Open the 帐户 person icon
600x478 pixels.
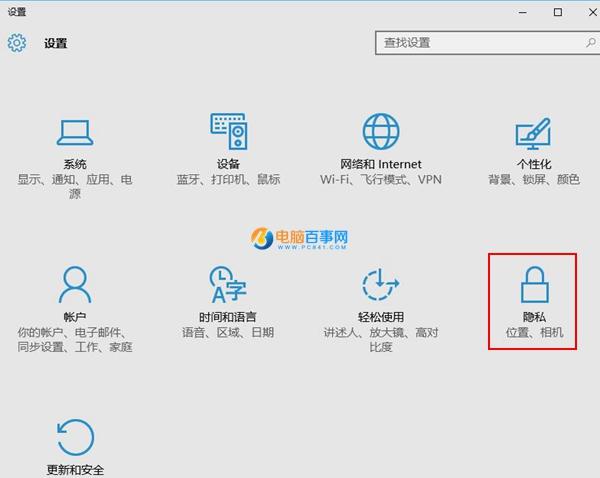pos(75,285)
